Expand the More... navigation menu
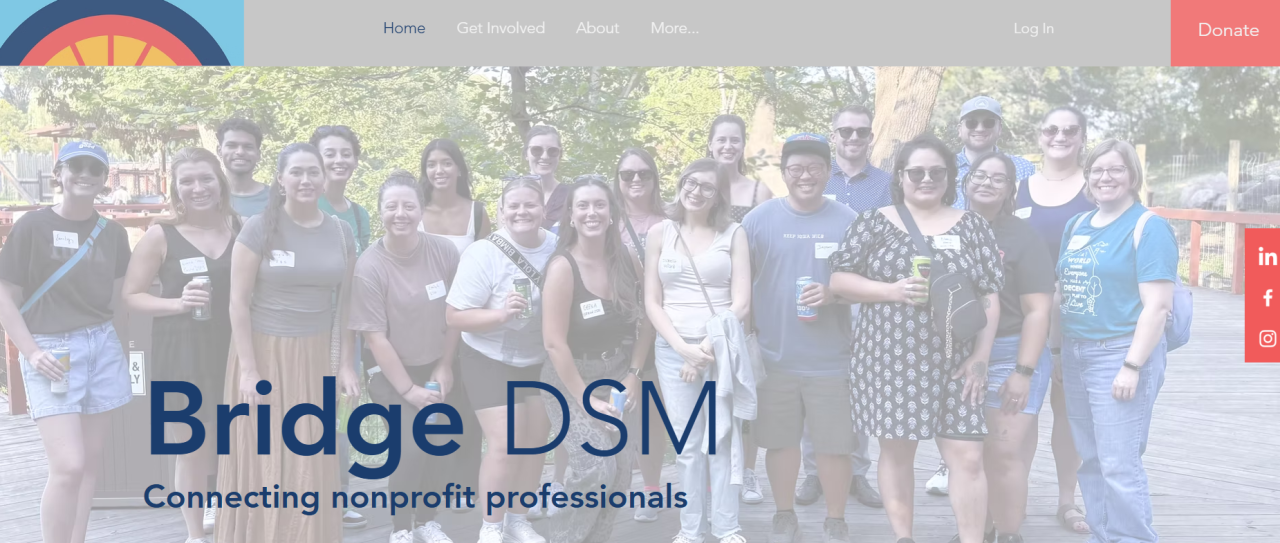Viewport: 1280px width, 543px height. (675, 28)
